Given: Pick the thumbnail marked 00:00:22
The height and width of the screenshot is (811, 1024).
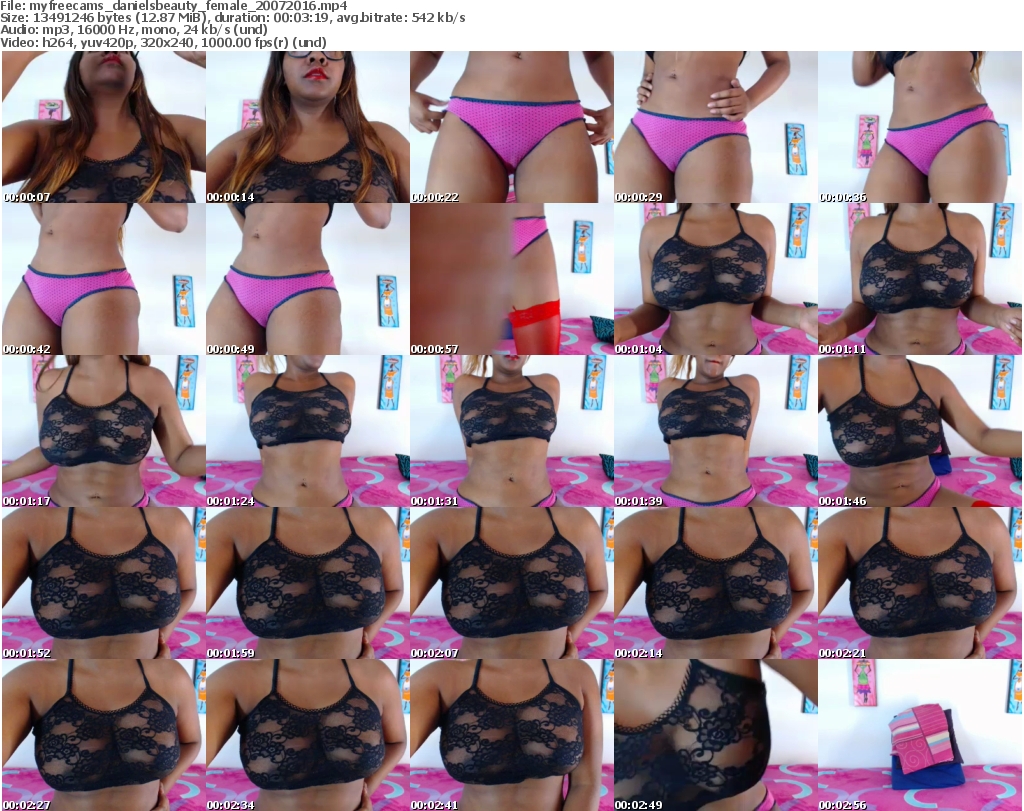Looking at the screenshot, I should (511, 127).
